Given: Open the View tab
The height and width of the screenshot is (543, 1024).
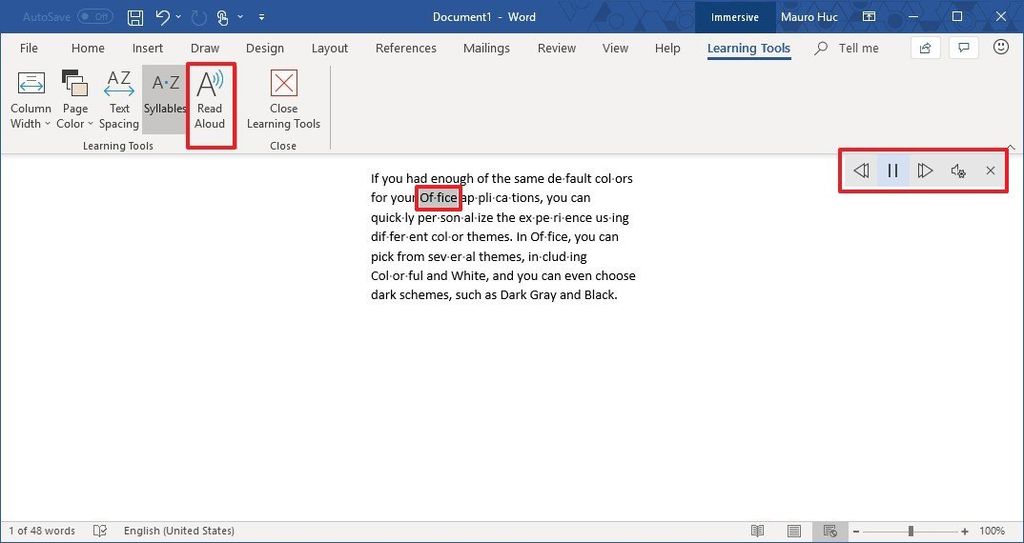Looking at the screenshot, I should point(615,48).
